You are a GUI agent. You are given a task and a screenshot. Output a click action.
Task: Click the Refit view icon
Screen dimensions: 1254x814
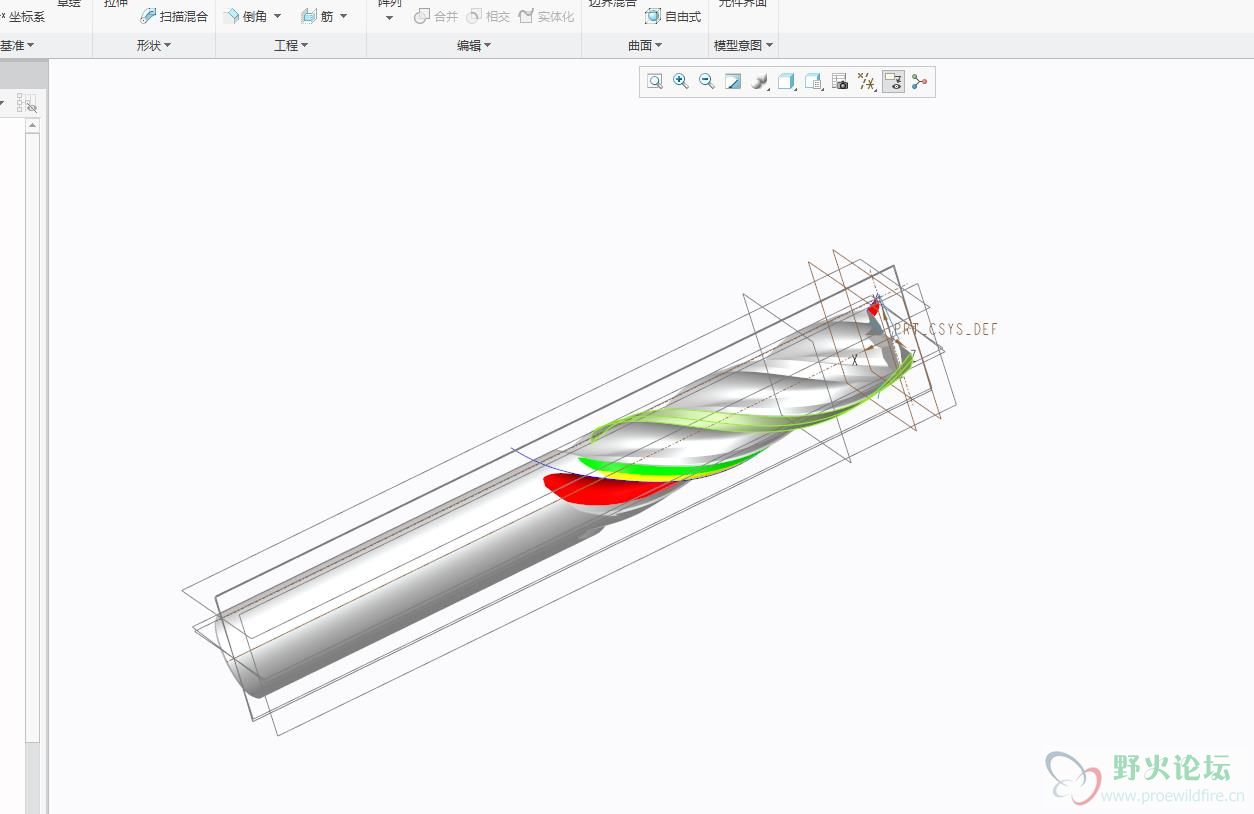click(655, 82)
